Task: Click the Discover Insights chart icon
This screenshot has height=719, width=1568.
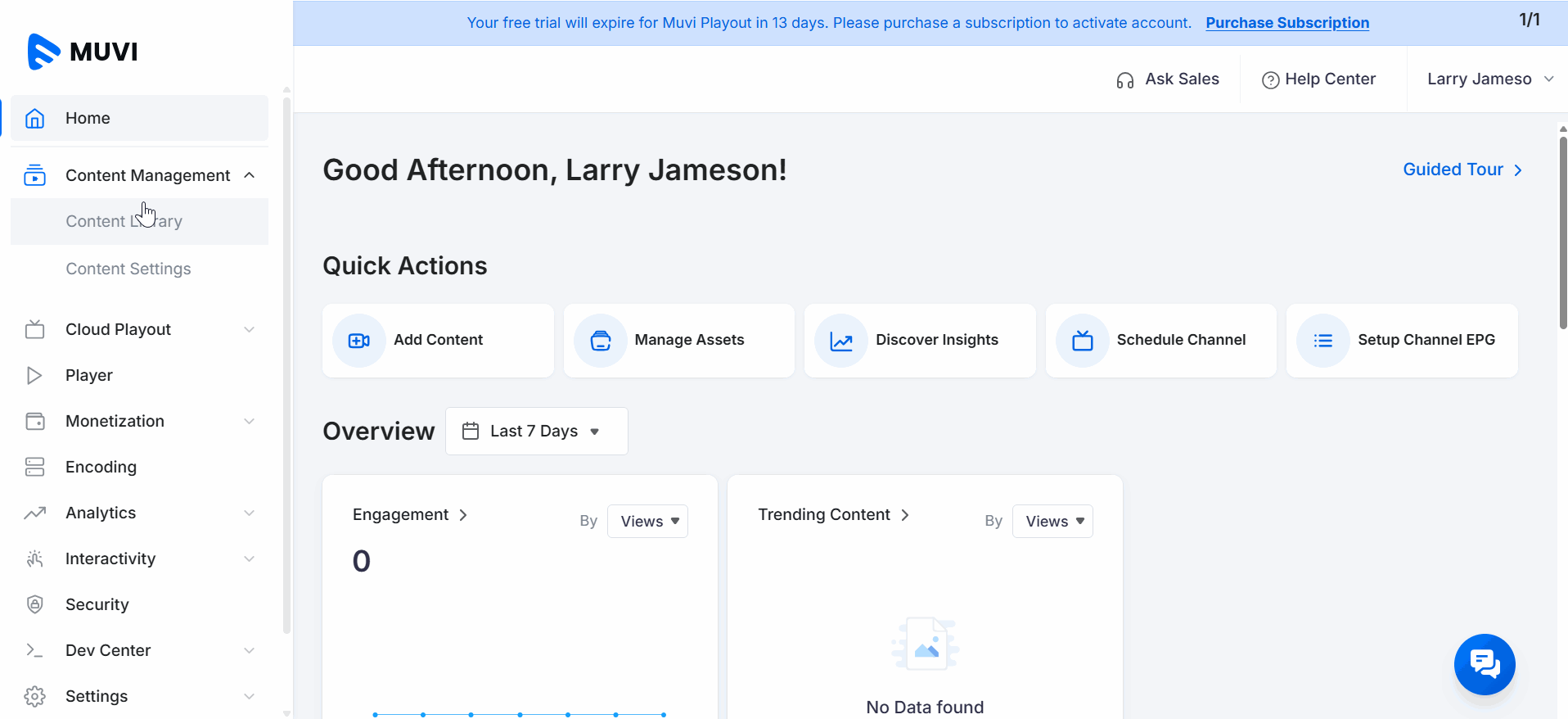Action: click(x=841, y=341)
